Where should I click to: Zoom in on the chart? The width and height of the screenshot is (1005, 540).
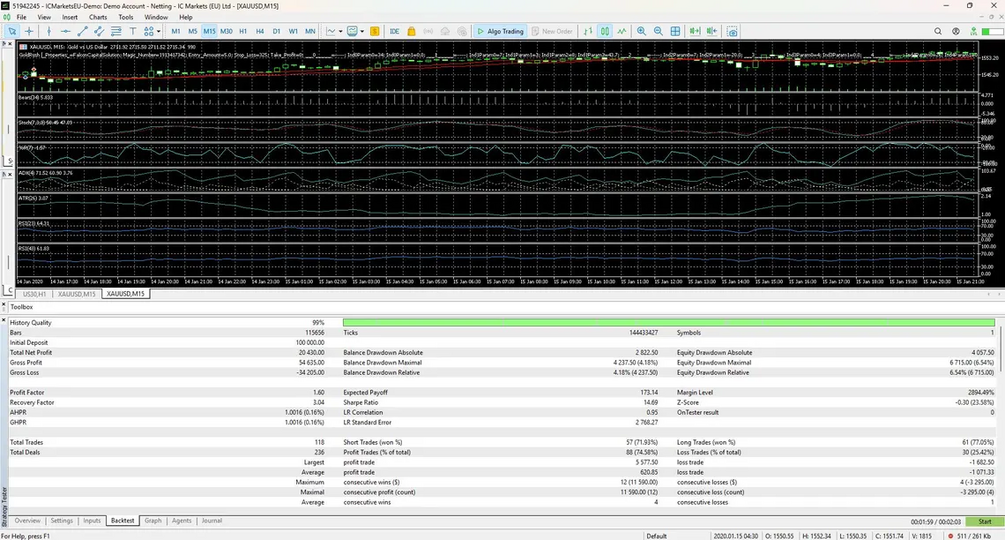[642, 31]
